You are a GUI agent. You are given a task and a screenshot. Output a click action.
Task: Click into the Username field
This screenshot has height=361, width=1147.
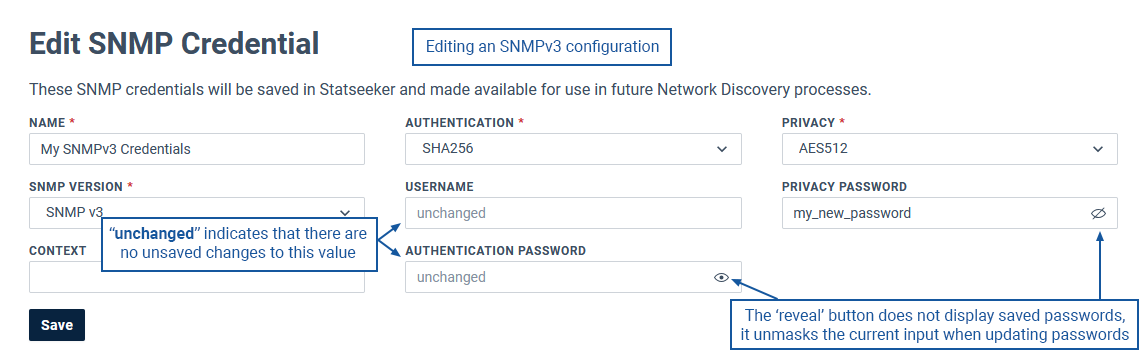pos(573,213)
